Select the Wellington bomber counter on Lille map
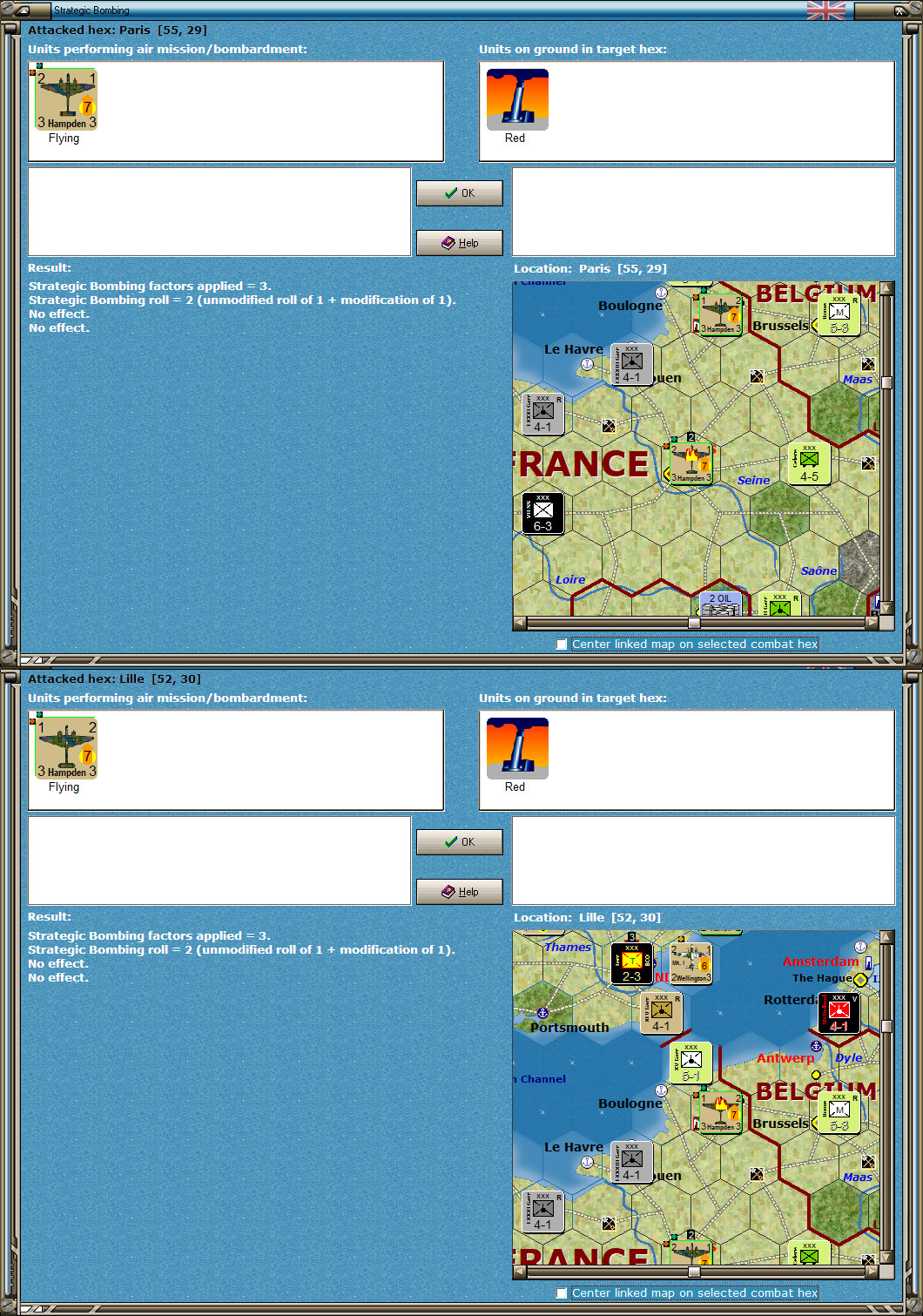Screen dimensions: 923x1316 point(691,963)
